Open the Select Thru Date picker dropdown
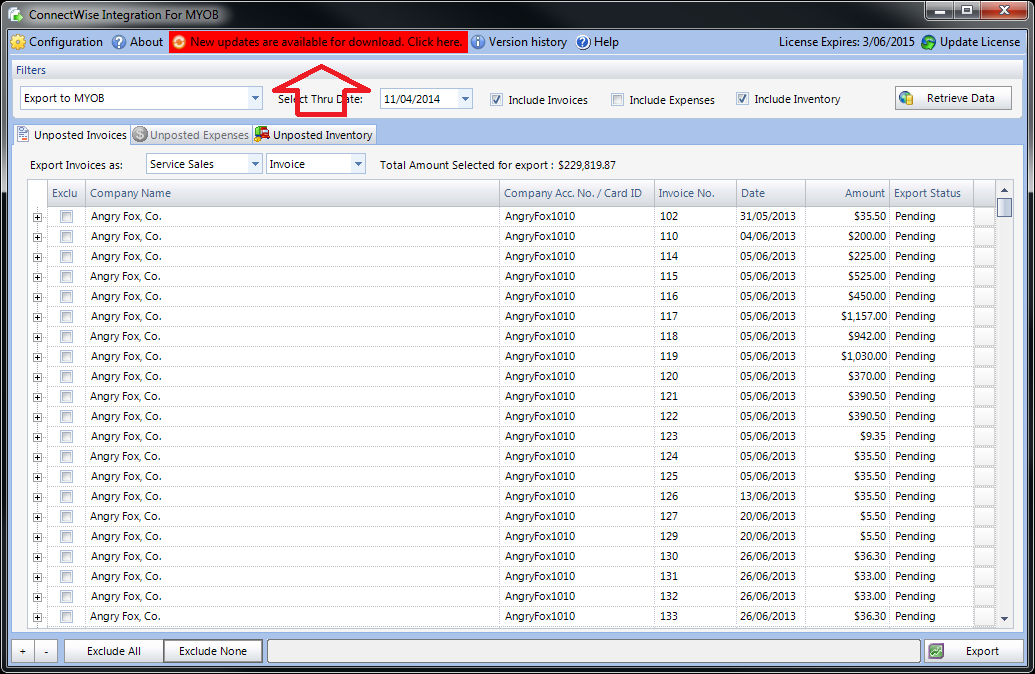Screen dimensions: 1035x674 [465, 99]
